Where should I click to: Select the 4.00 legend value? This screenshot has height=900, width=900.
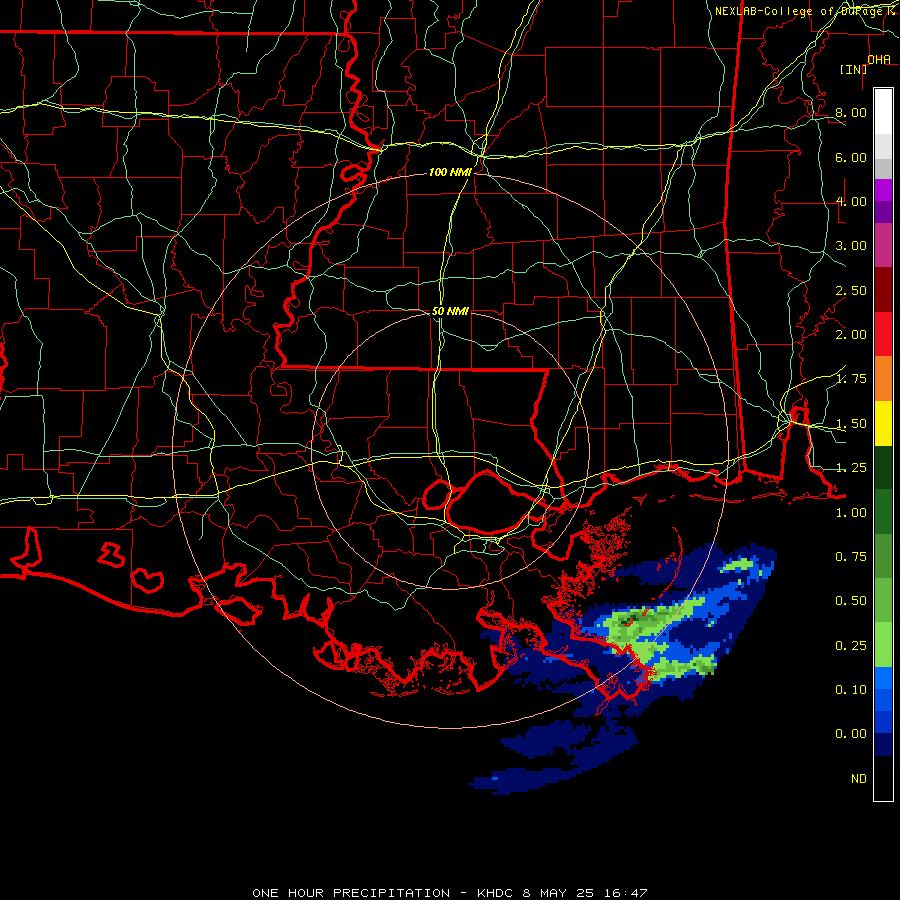[851, 201]
